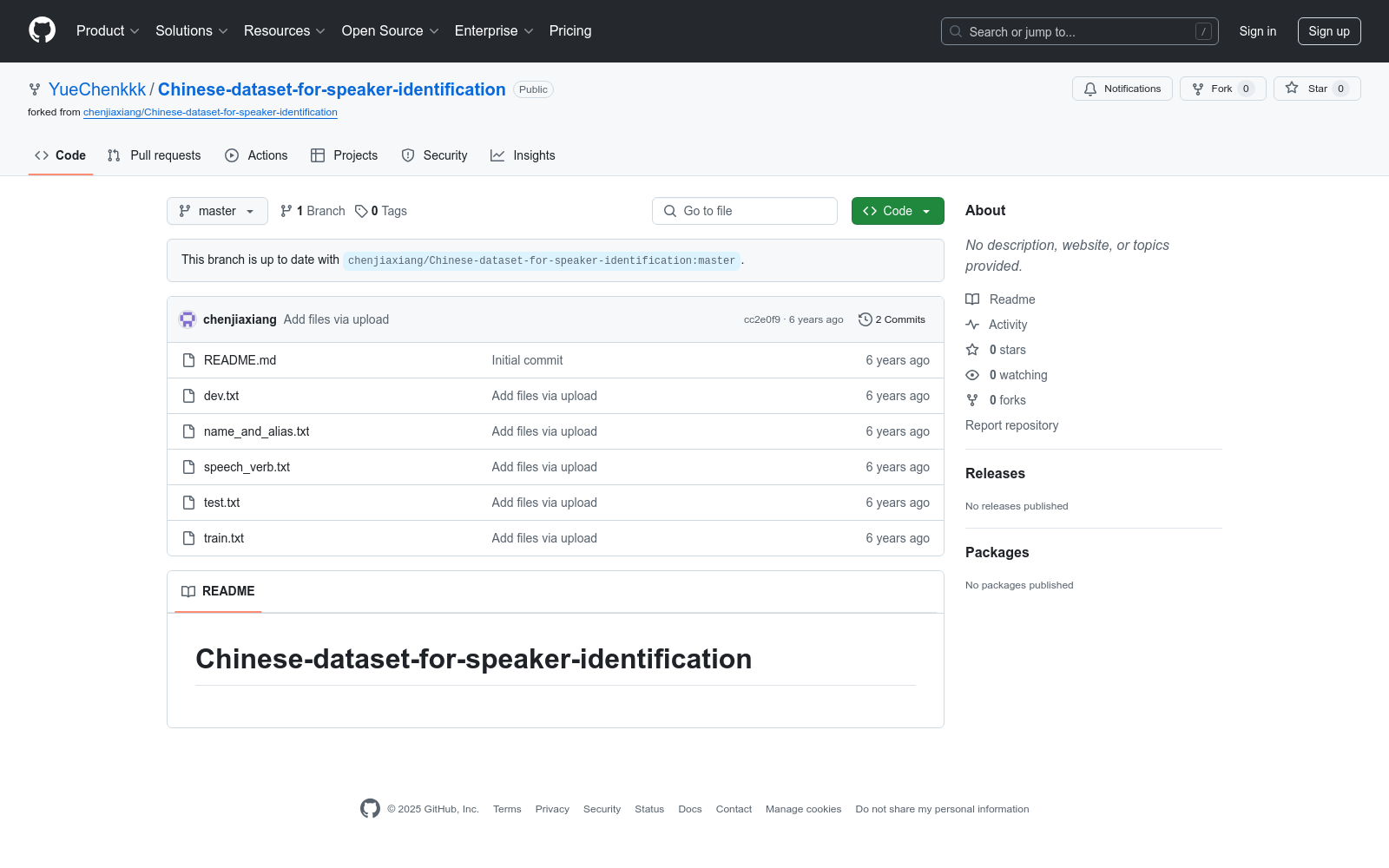Click the Sign up button
The height and width of the screenshot is (868, 1389).
click(1329, 31)
